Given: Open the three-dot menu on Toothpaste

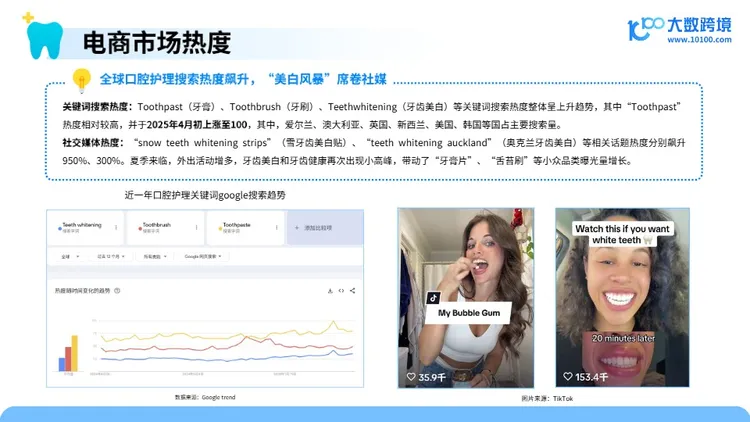Looking at the screenshot, I should [x=276, y=227].
